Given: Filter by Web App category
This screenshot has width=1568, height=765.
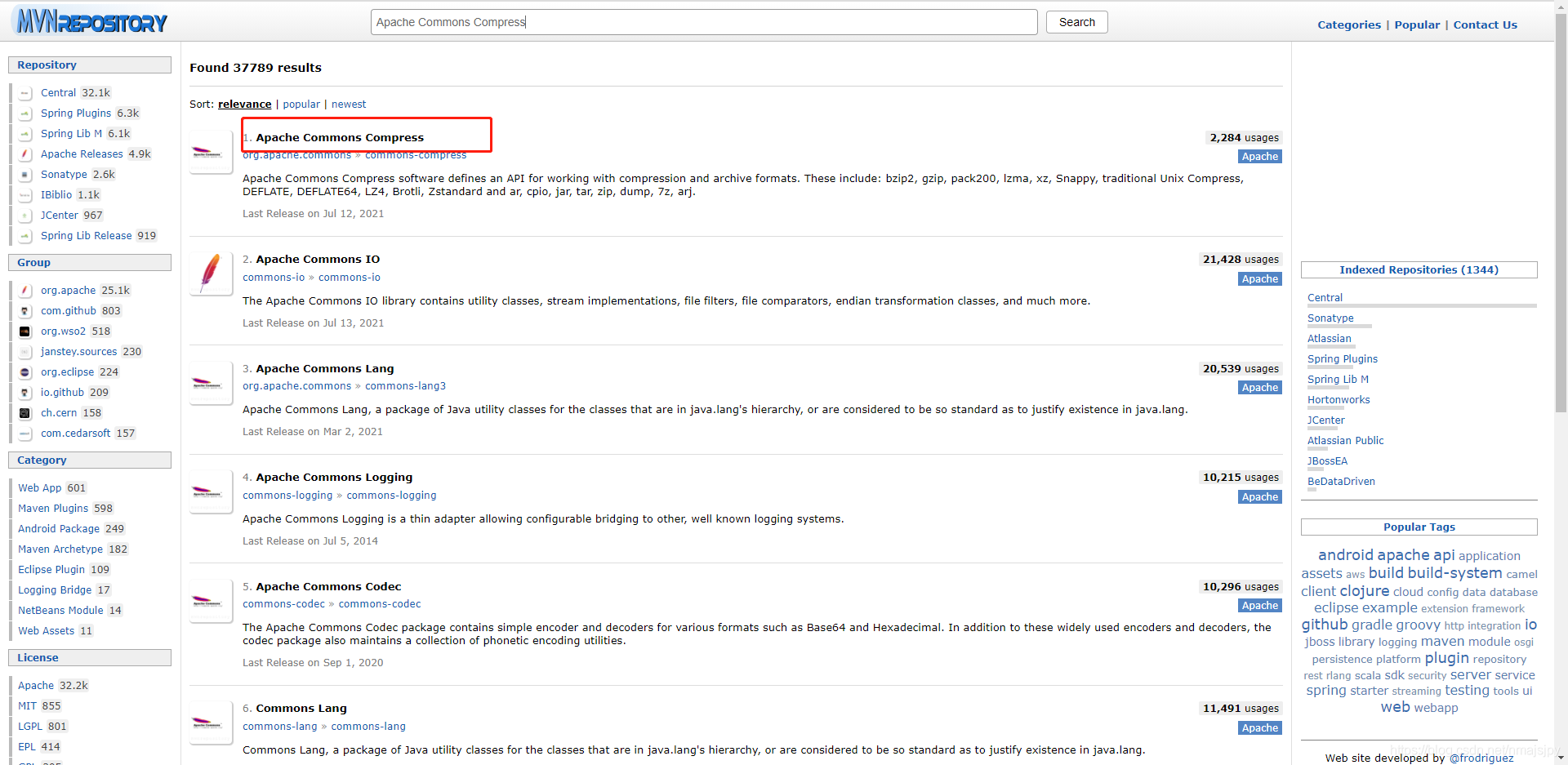Looking at the screenshot, I should point(51,488).
